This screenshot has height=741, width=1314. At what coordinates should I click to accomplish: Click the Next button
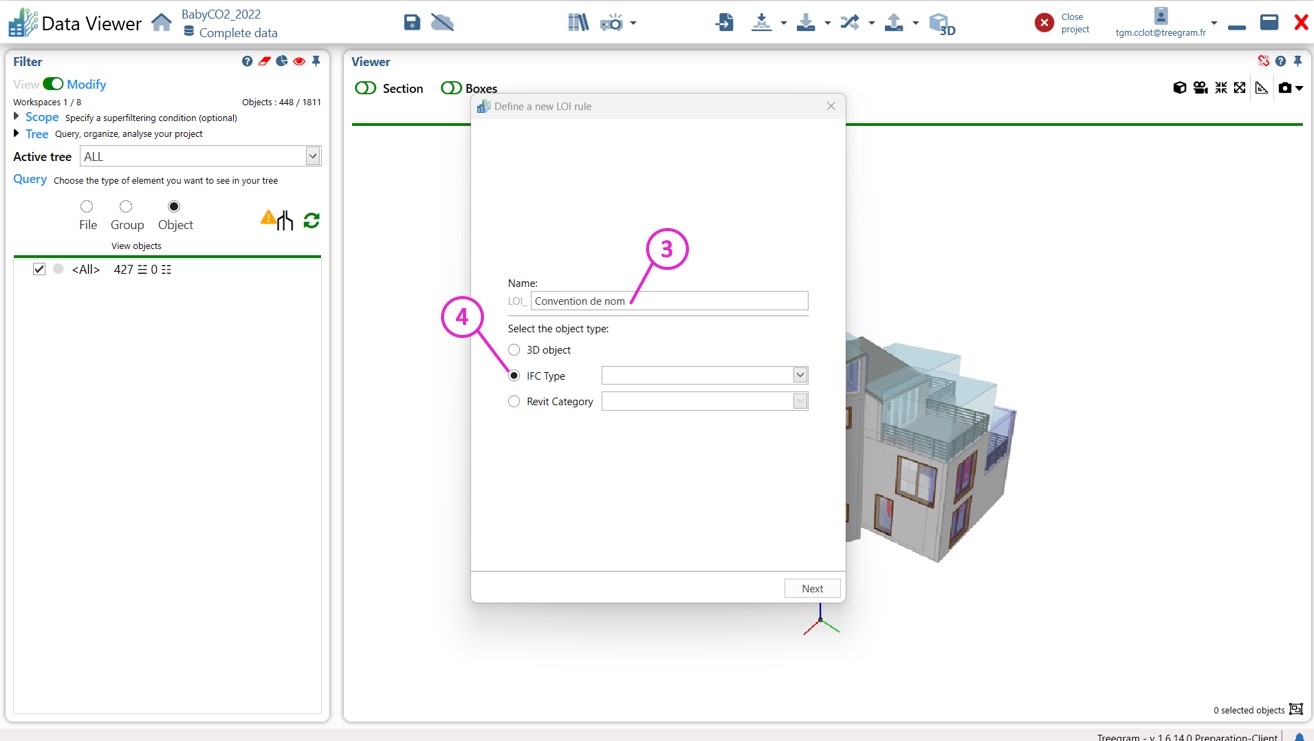[x=812, y=588]
